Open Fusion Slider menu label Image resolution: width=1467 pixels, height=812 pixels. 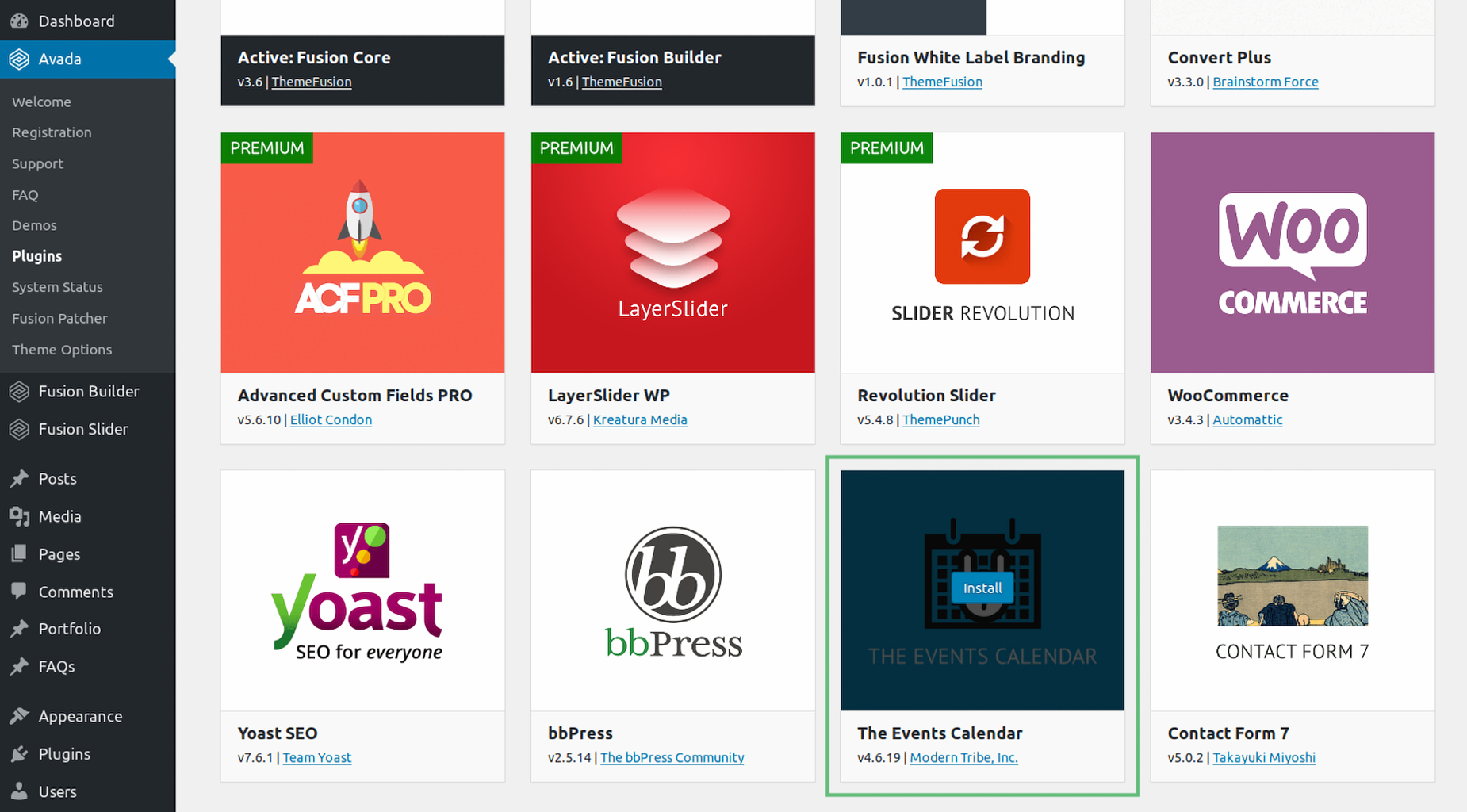83,429
